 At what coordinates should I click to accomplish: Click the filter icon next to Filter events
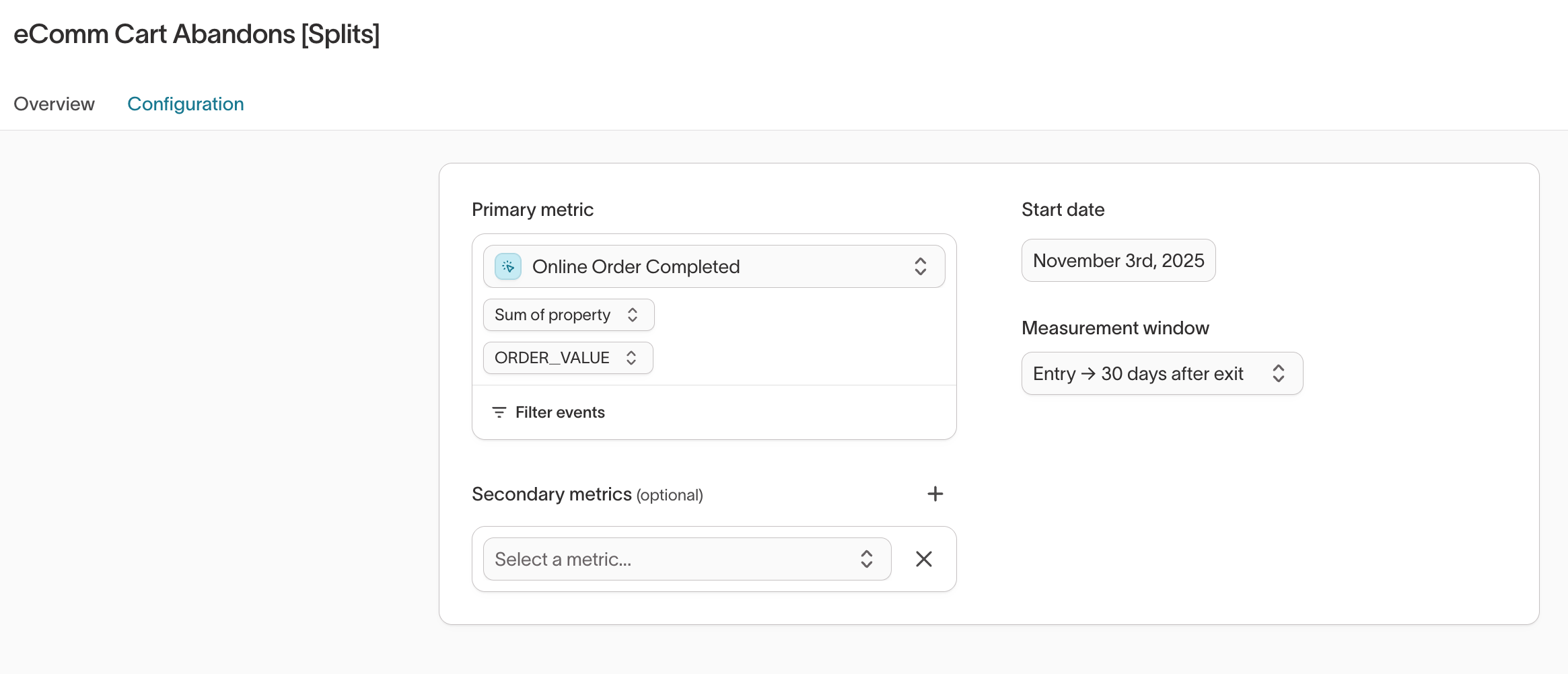point(499,412)
